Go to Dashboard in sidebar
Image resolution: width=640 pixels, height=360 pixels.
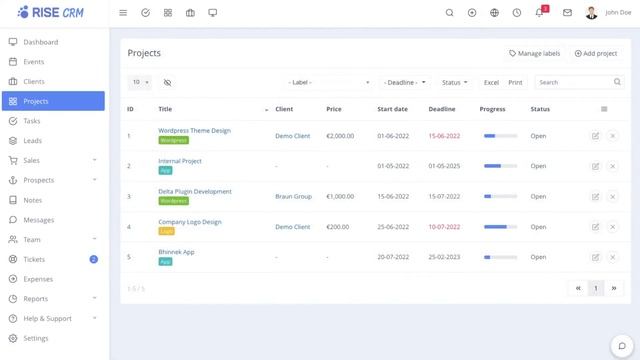53,42
